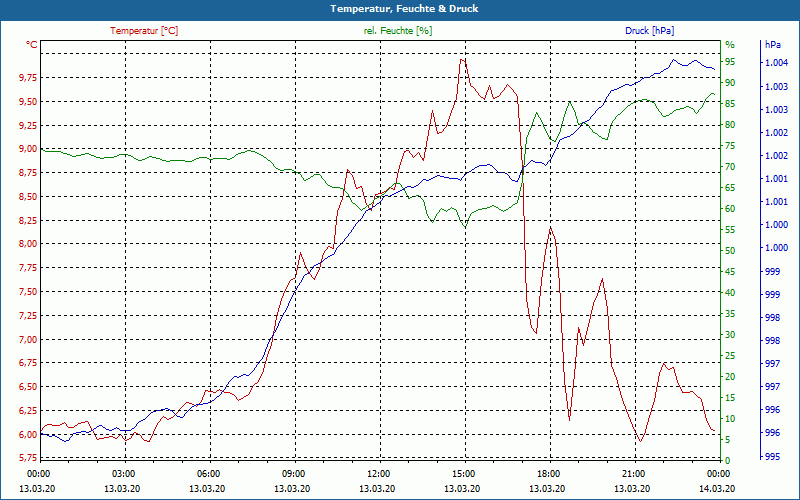Screen dimensions: 800x500
Task: Select the green "rel. Feuchte [%]" legend label
Action: point(398,31)
